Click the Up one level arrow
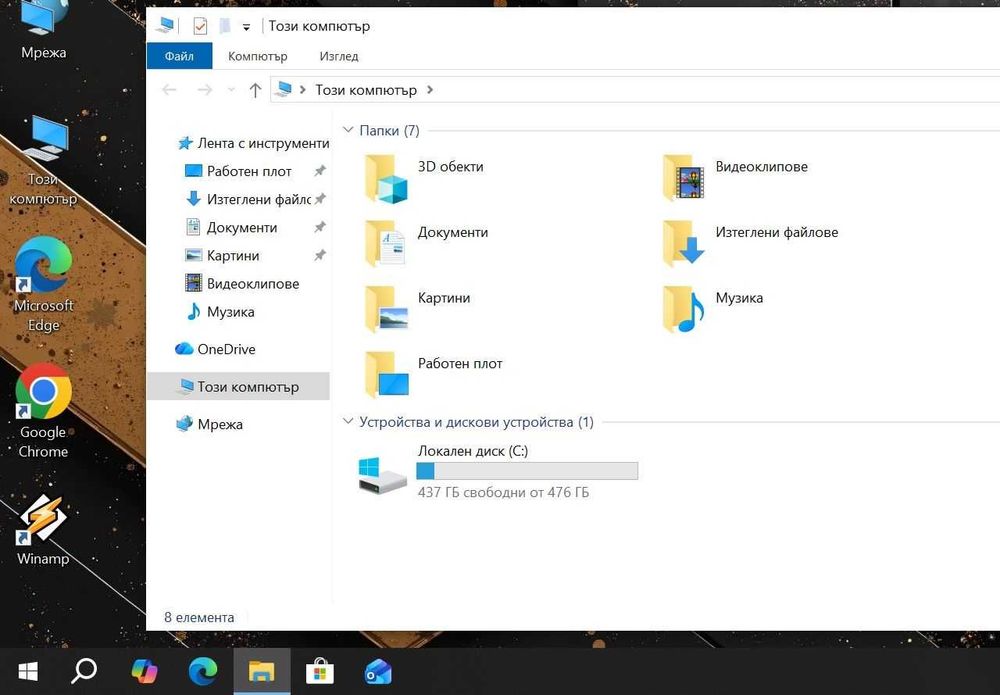Screen dimensions: 1000x695 pos(255,90)
